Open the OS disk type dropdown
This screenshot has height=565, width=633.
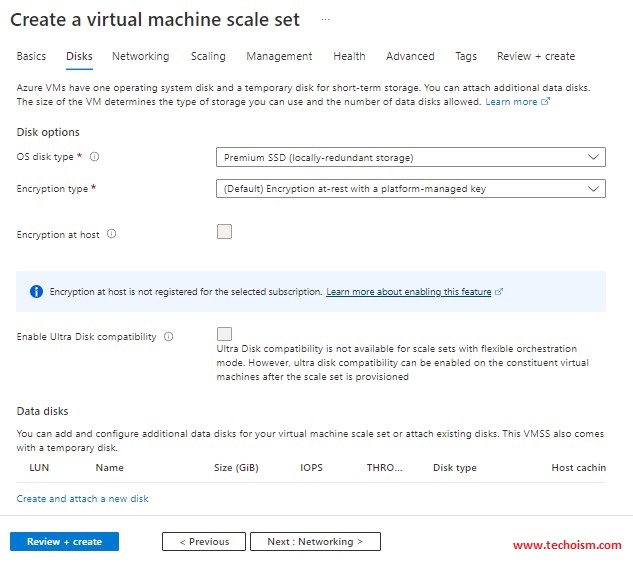(411, 157)
